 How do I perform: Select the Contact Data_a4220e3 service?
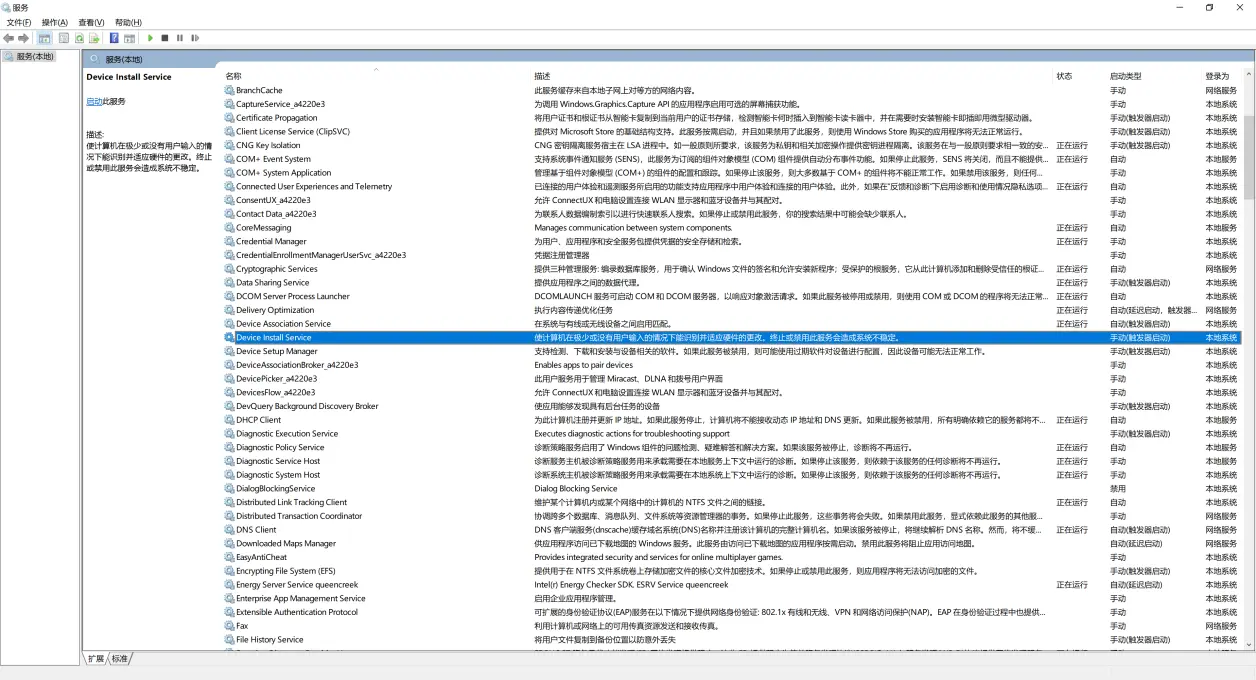click(276, 214)
